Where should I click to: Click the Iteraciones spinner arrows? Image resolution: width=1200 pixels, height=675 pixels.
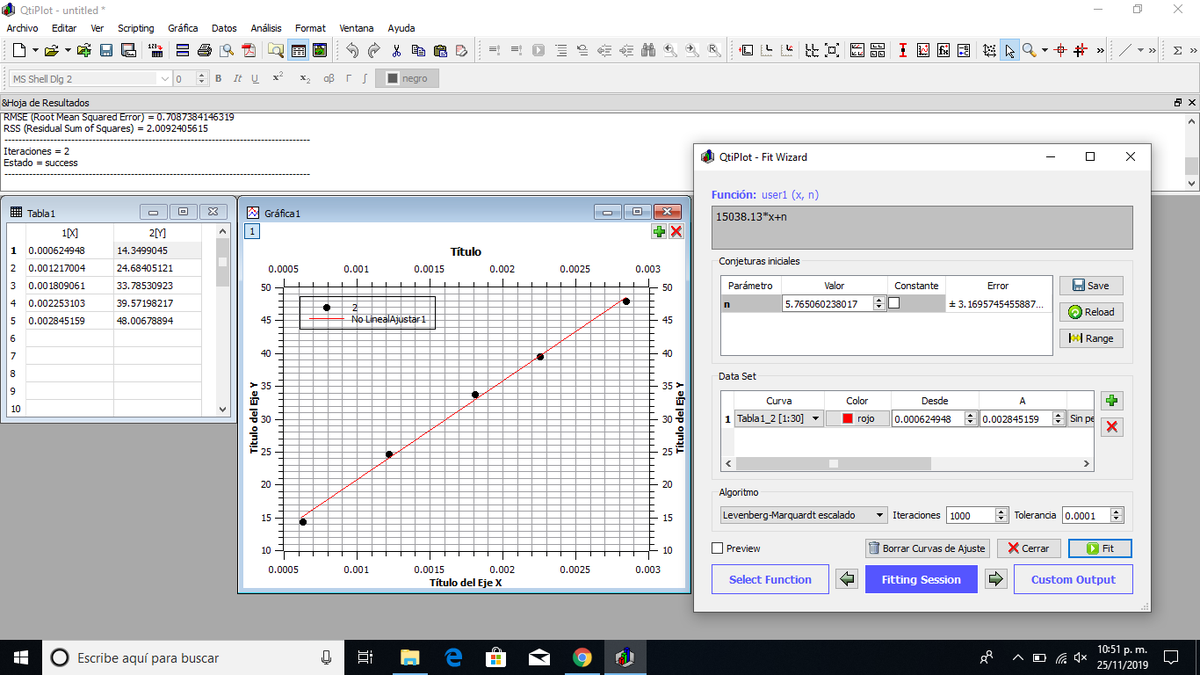(x=1003, y=515)
